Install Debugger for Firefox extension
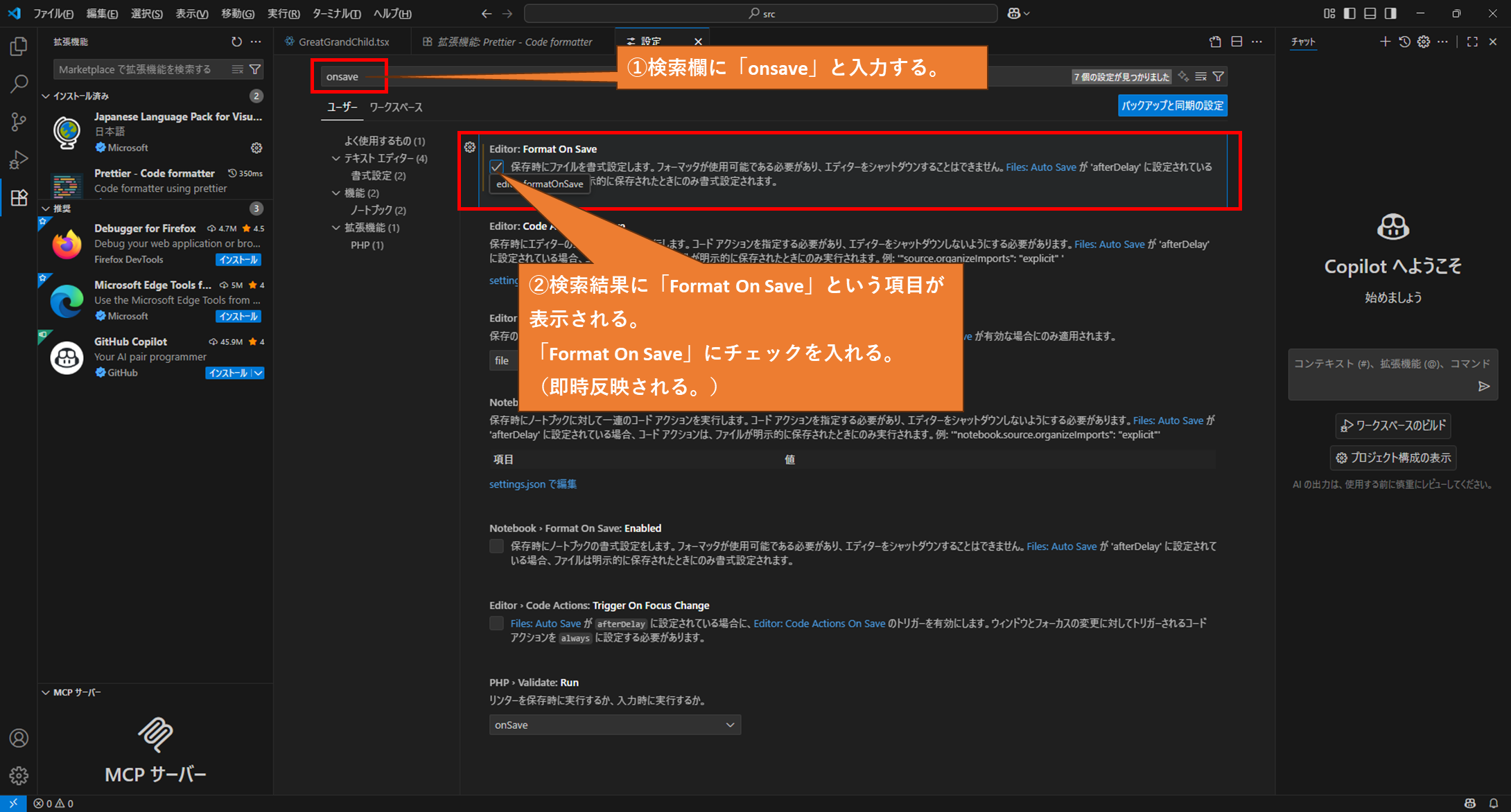Image resolution: width=1511 pixels, height=812 pixels. pyautogui.click(x=238, y=260)
